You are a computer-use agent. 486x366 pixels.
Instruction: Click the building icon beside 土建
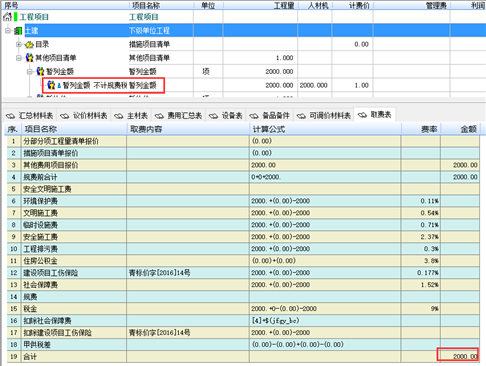click(x=18, y=31)
